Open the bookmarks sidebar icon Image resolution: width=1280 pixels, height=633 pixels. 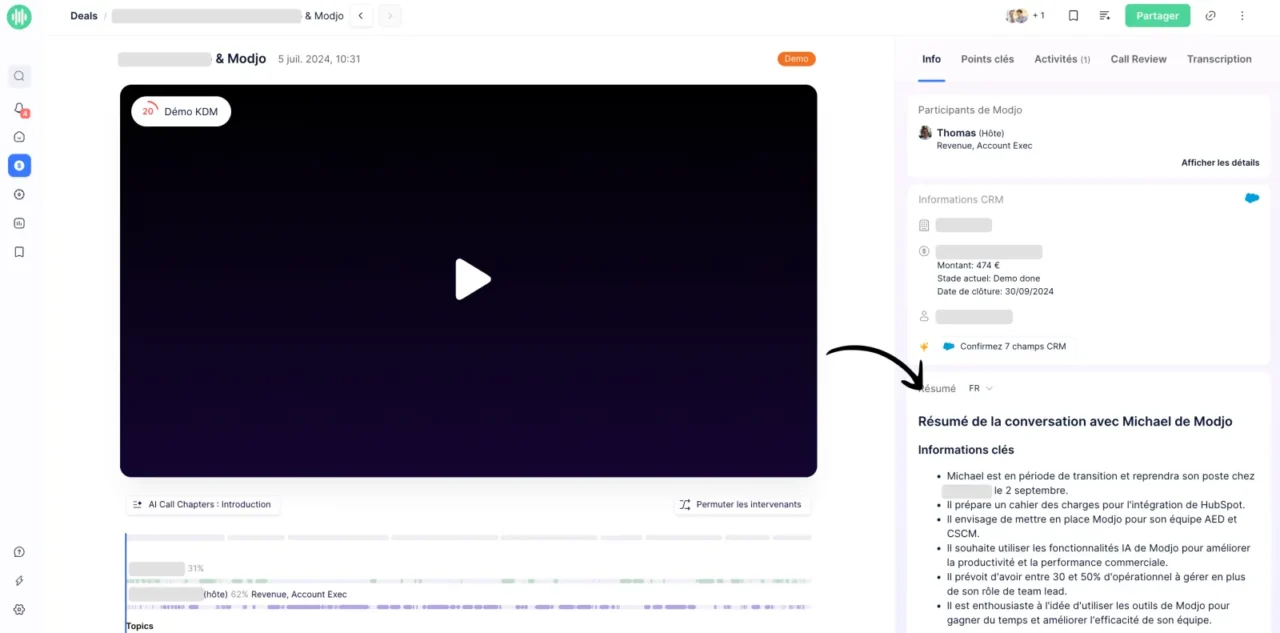pyautogui.click(x=19, y=252)
